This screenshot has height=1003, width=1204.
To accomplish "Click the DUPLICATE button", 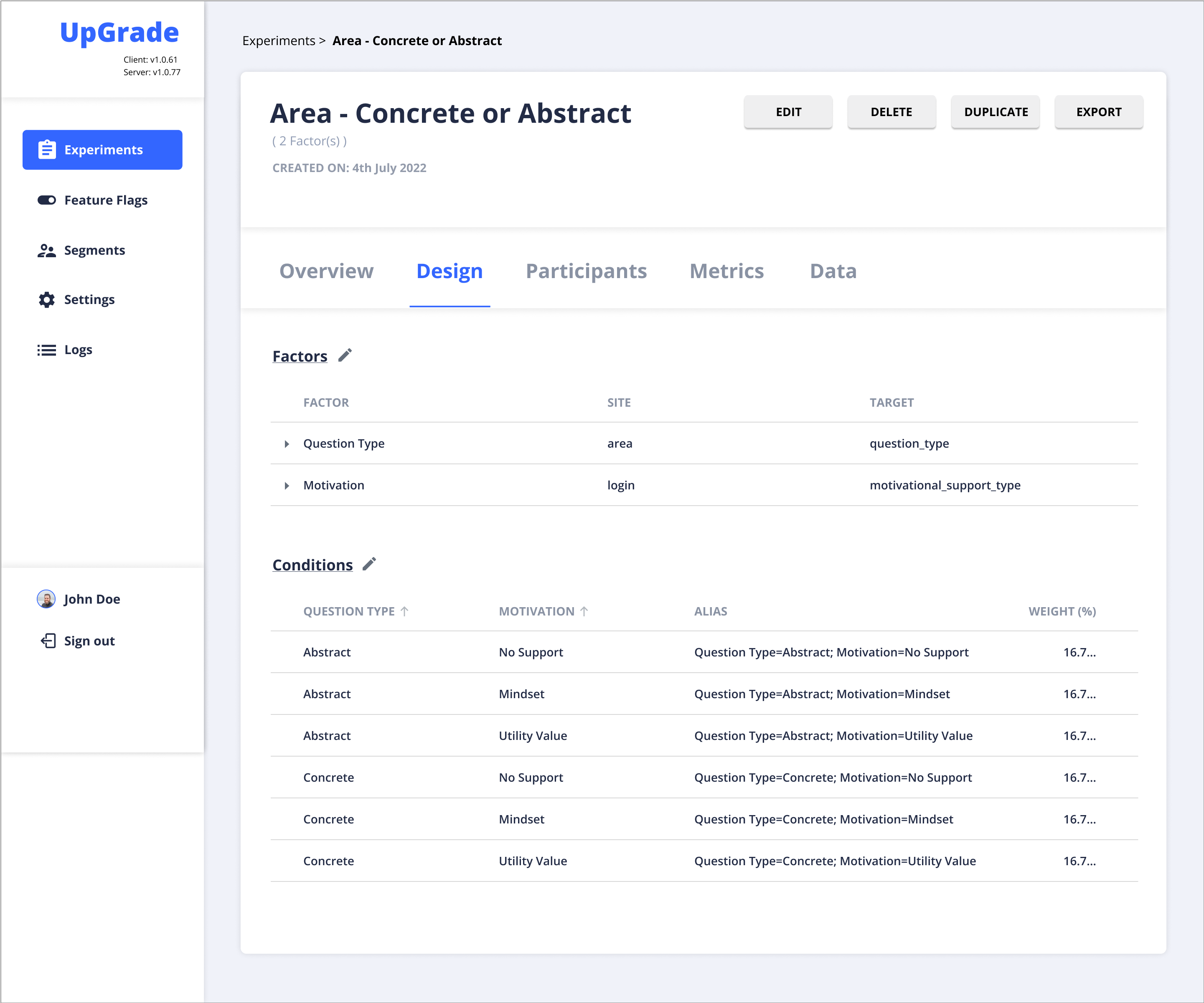I will pos(995,112).
